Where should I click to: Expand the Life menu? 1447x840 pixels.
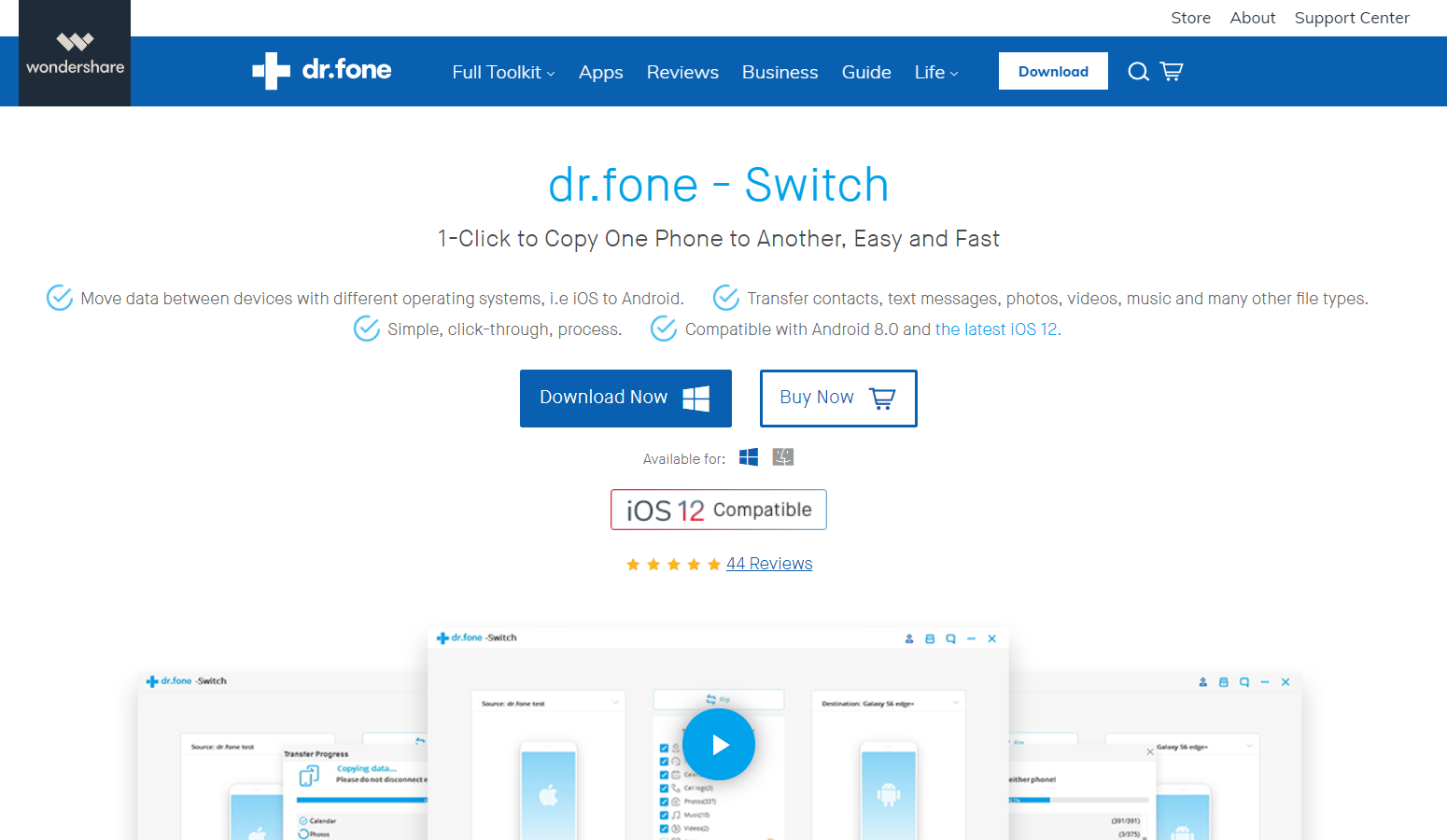point(936,72)
